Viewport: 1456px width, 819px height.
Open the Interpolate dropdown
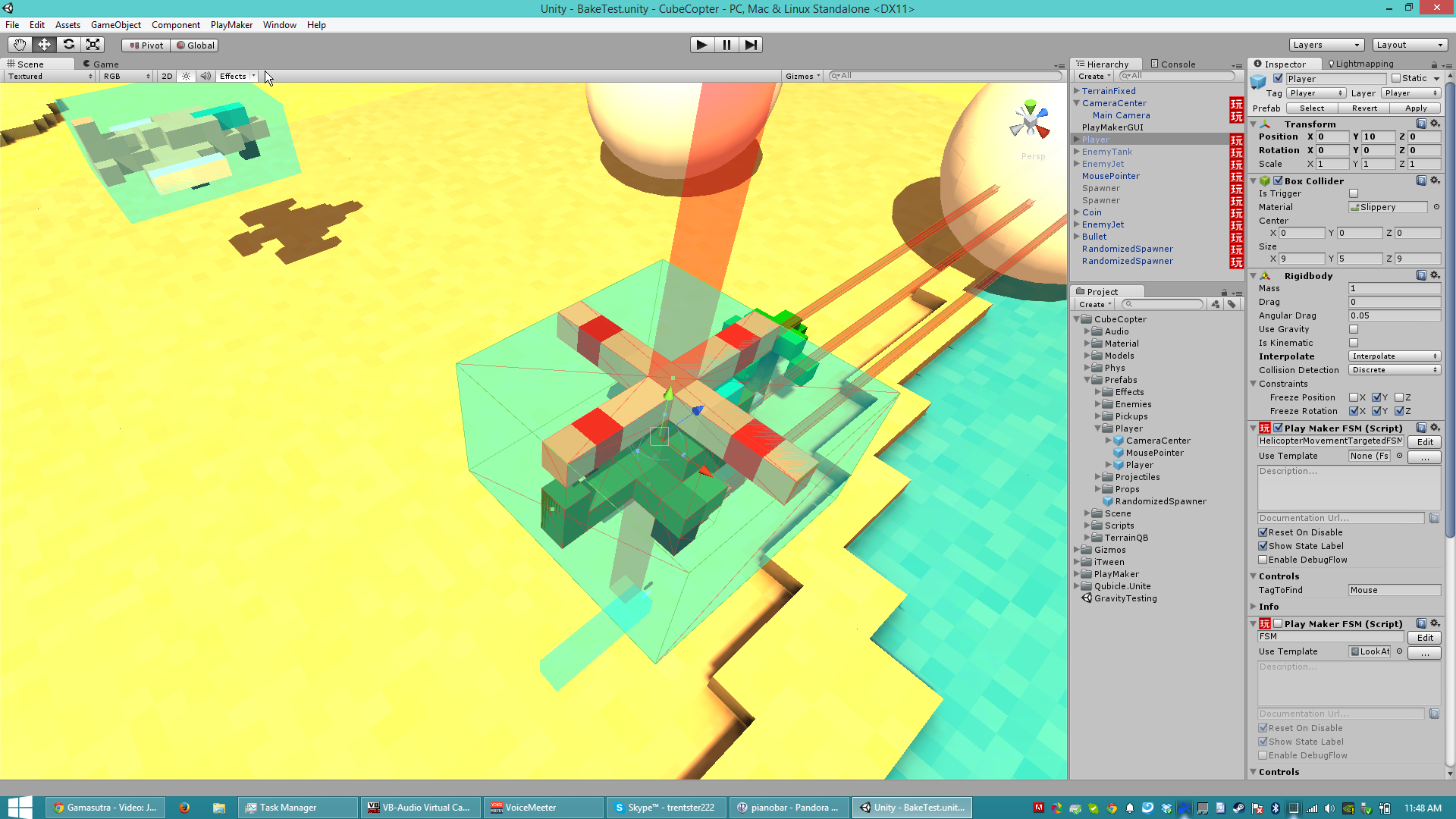(1394, 356)
